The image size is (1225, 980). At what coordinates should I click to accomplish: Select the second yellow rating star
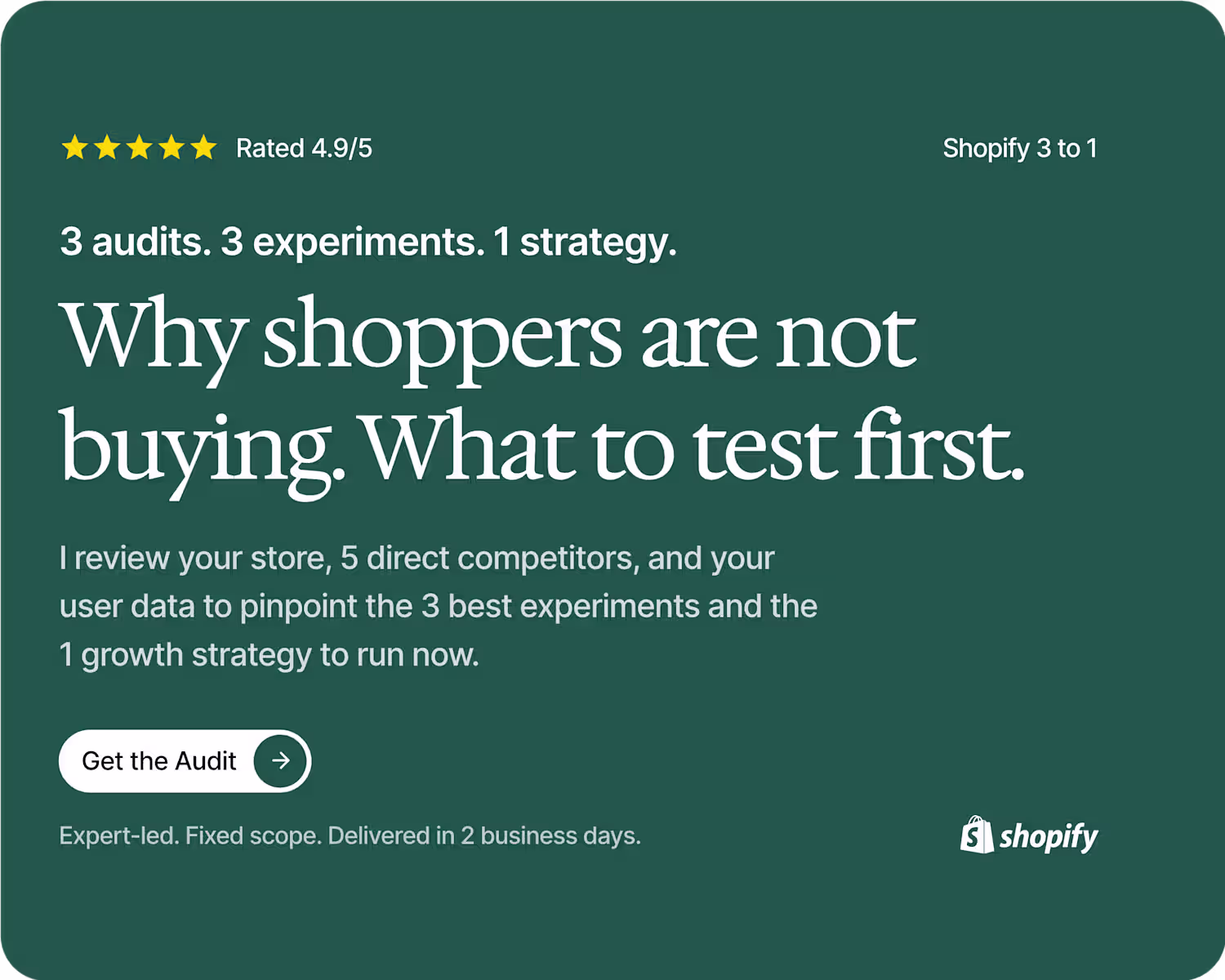click(107, 148)
